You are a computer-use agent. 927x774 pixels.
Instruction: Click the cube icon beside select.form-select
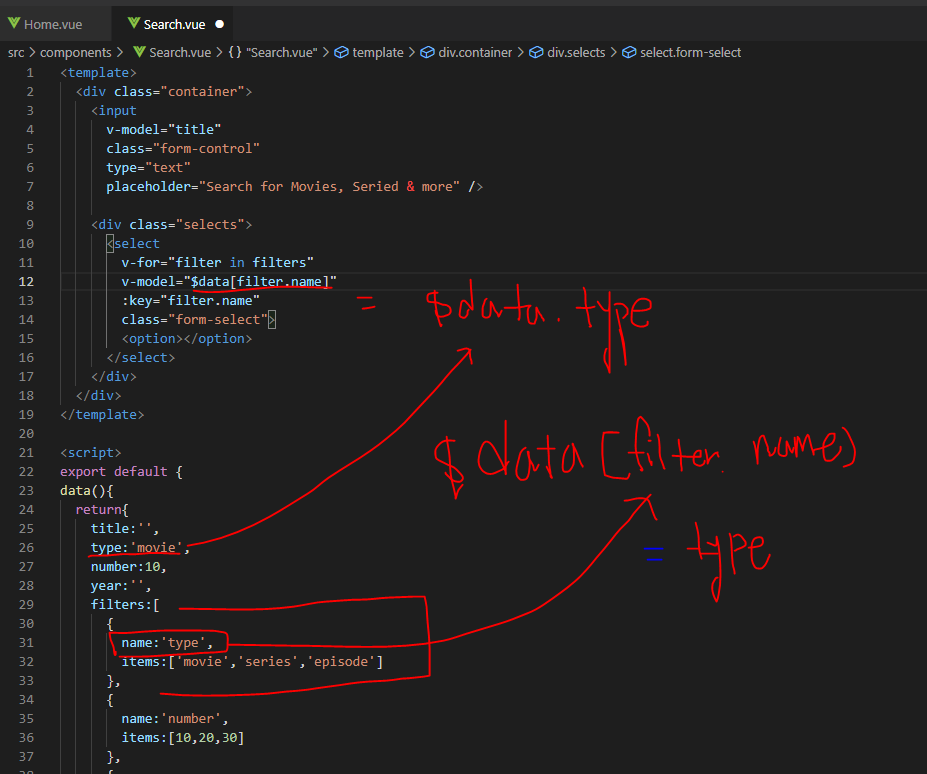coord(629,52)
